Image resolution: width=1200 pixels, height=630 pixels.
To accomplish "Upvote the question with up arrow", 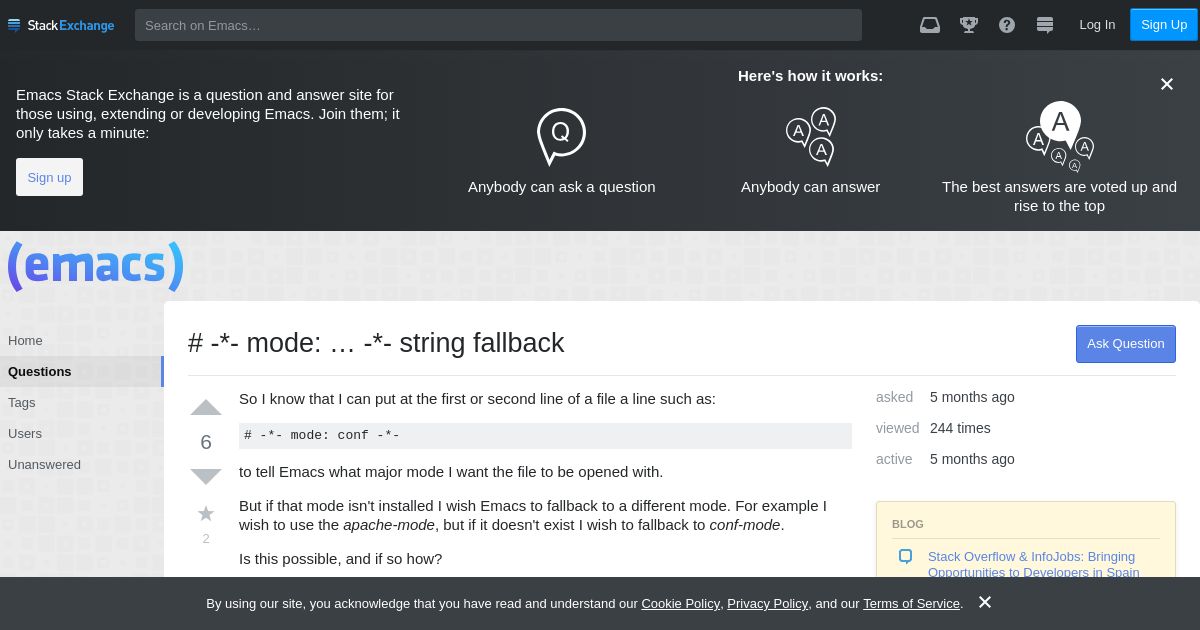I will [x=206, y=407].
